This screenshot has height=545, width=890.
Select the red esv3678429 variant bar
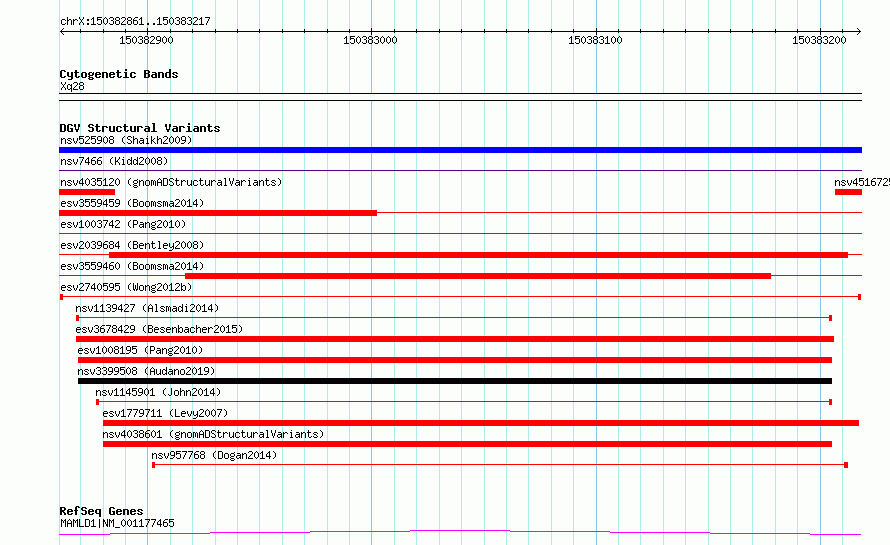[455, 339]
